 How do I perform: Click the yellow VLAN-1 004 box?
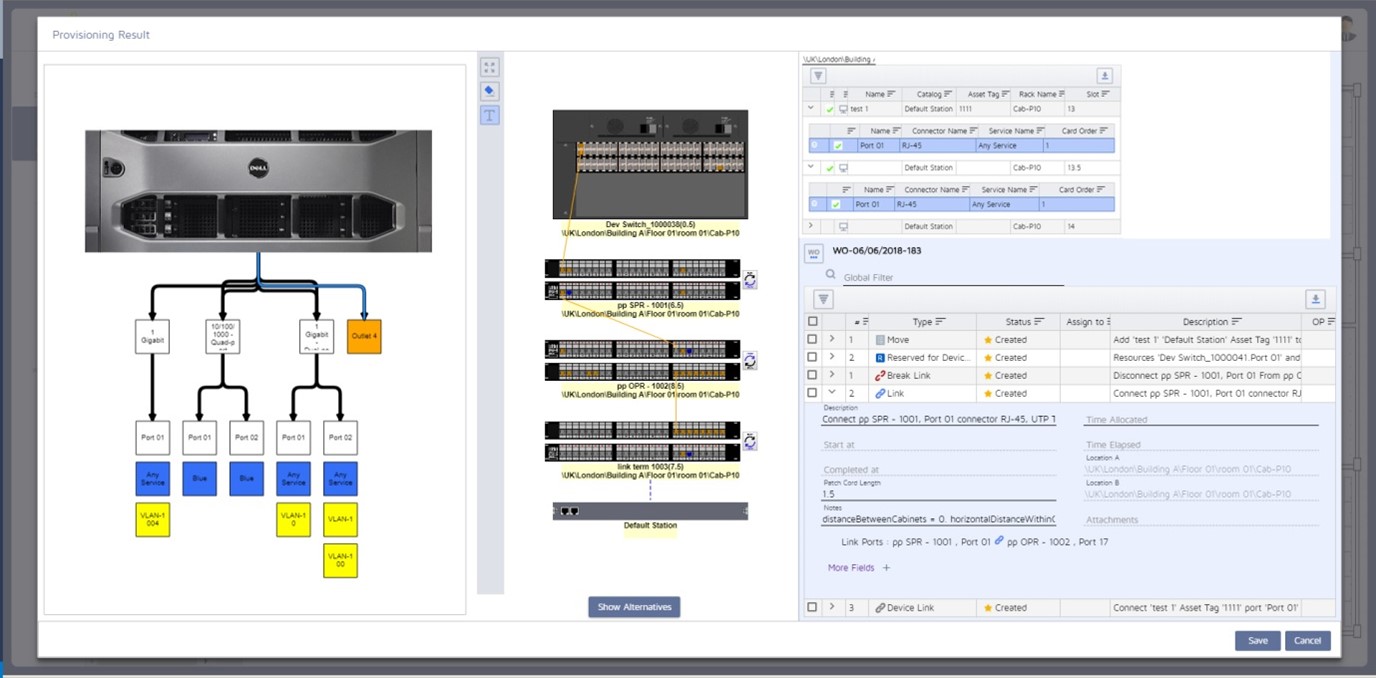pos(153,520)
